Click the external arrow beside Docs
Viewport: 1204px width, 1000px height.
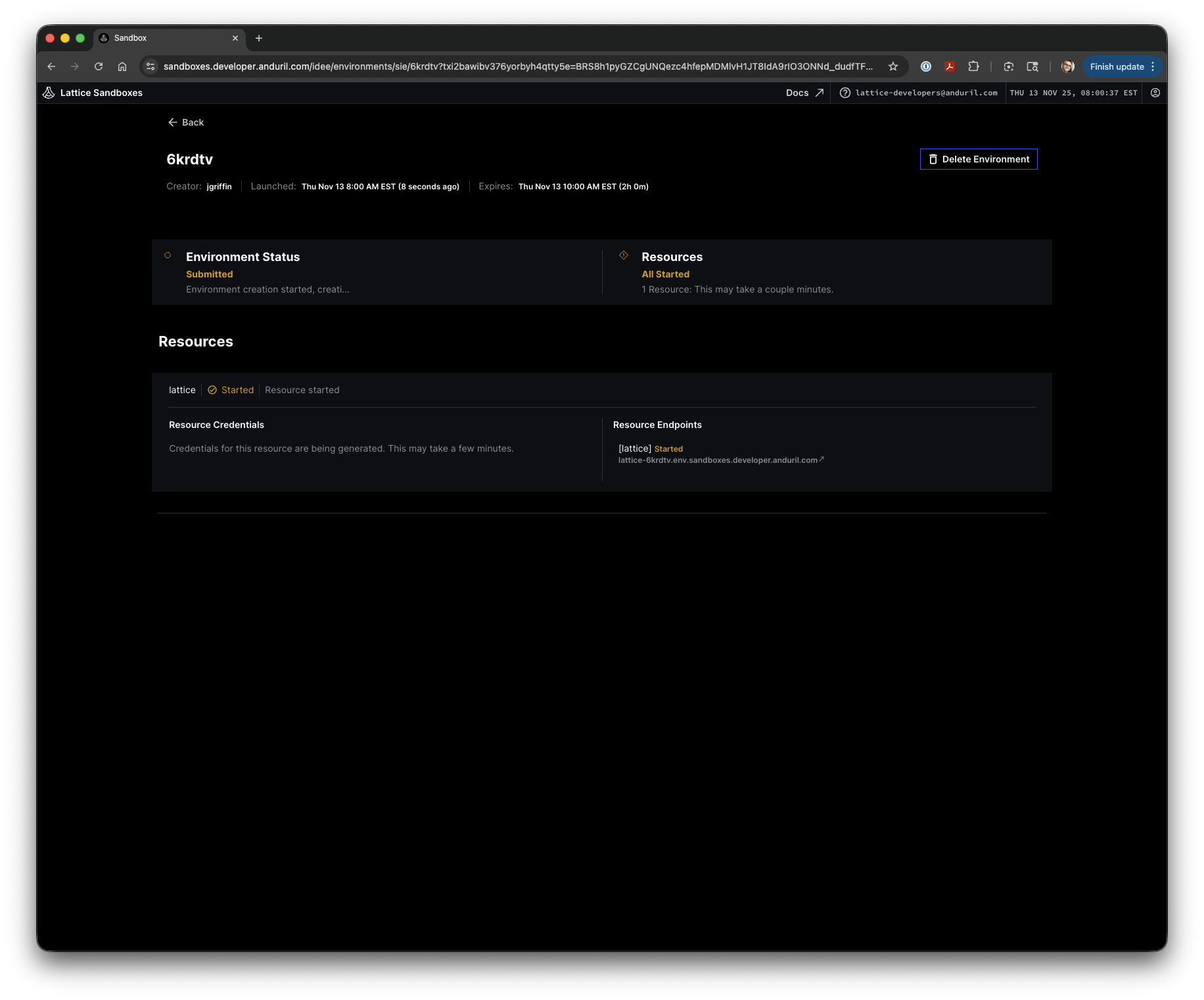click(819, 93)
